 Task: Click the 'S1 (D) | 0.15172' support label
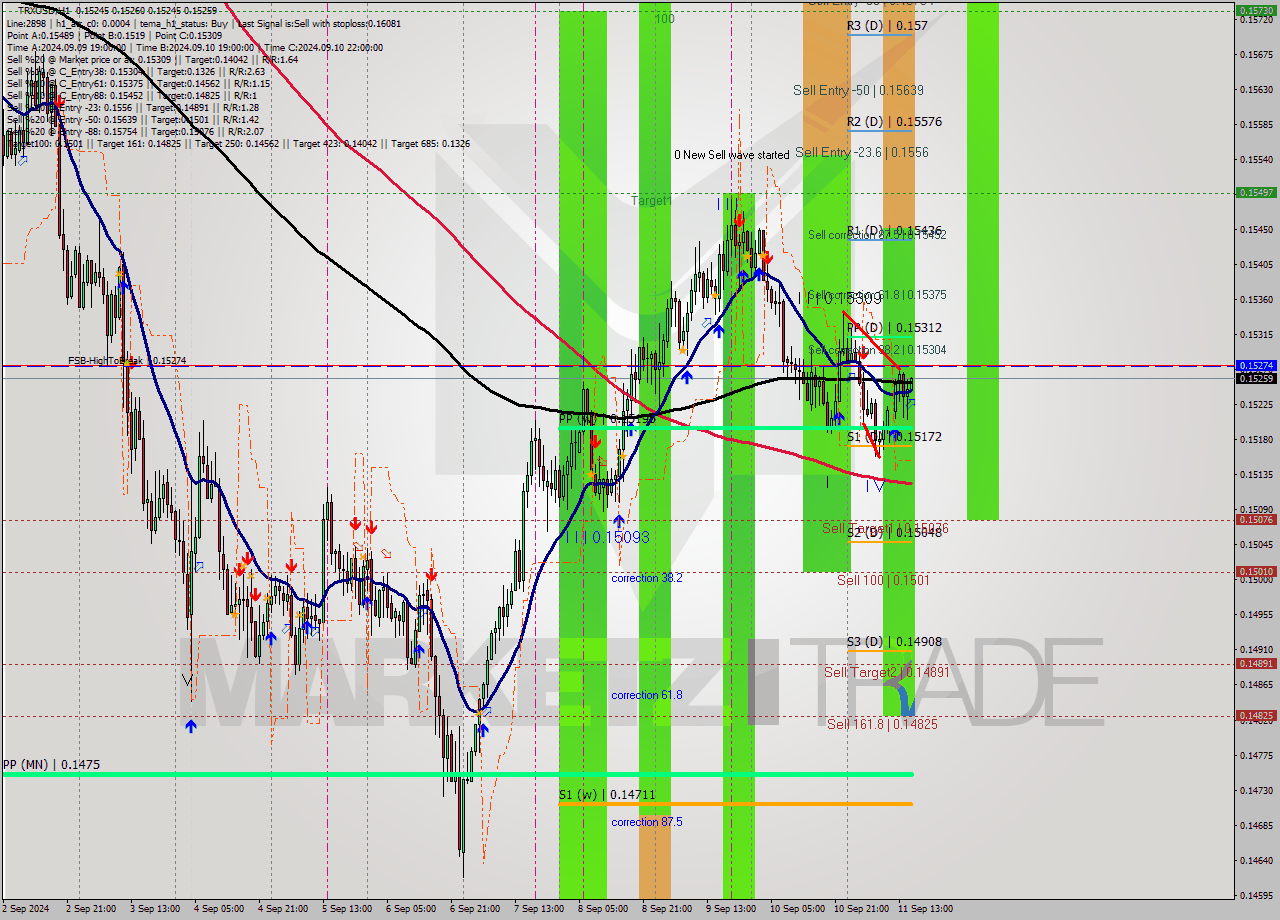point(894,437)
